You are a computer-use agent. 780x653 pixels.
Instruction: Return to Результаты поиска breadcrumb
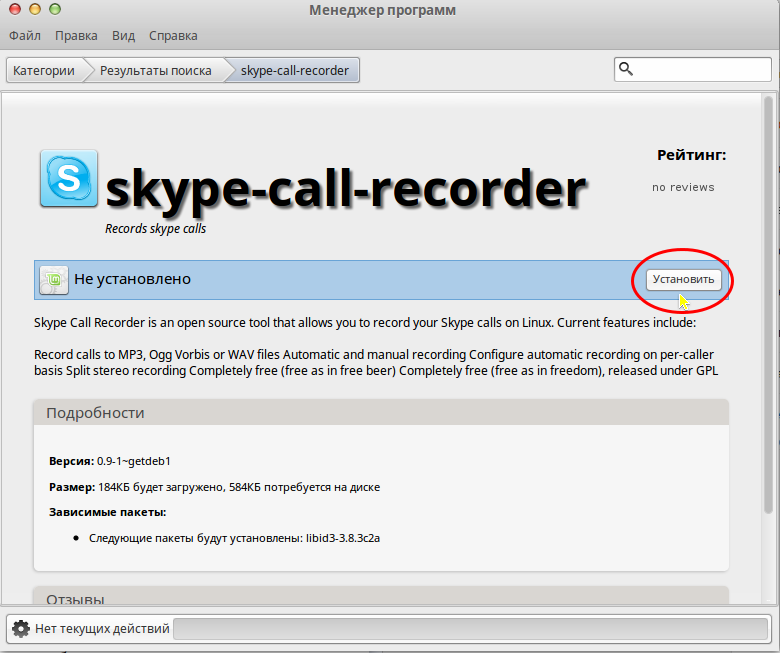point(155,71)
